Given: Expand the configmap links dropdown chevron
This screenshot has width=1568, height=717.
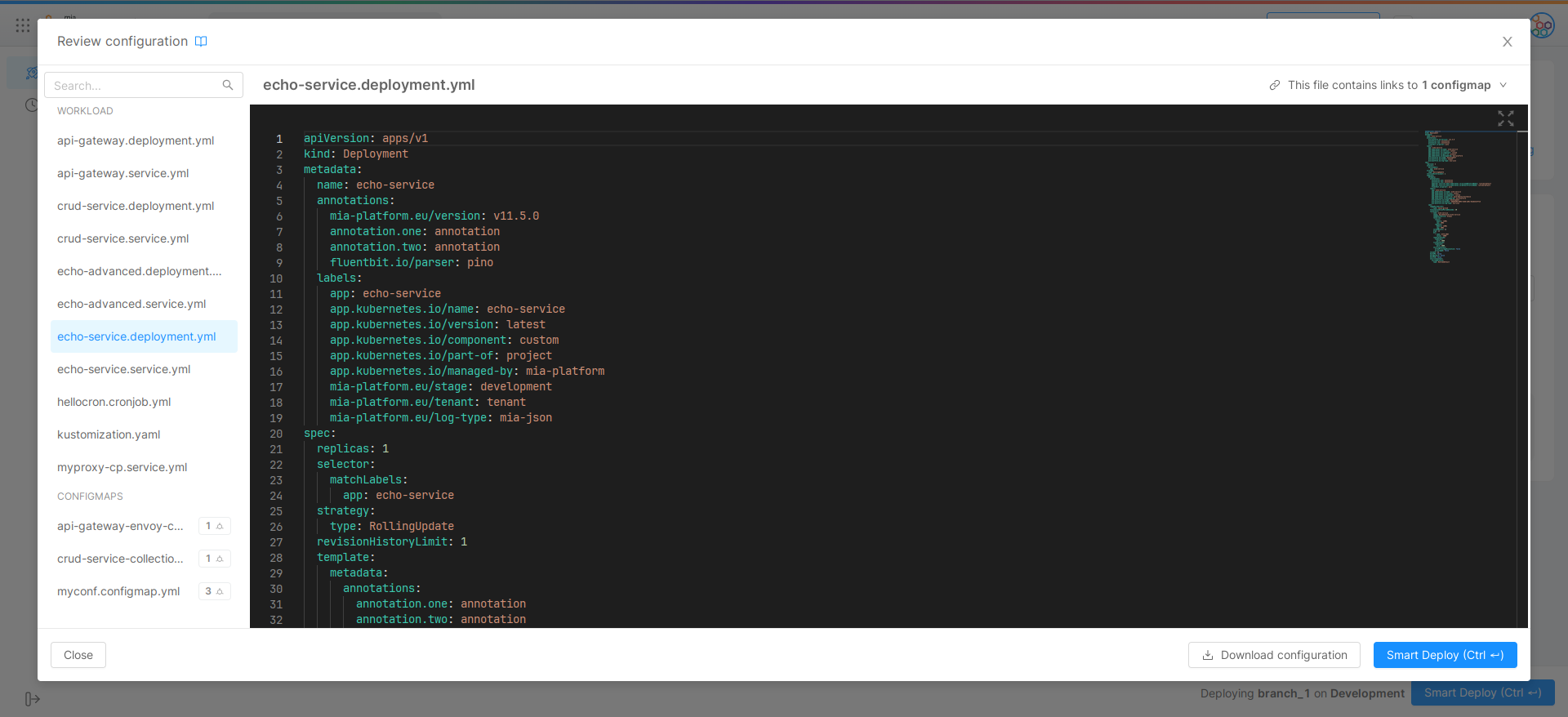Looking at the screenshot, I should click(x=1503, y=85).
